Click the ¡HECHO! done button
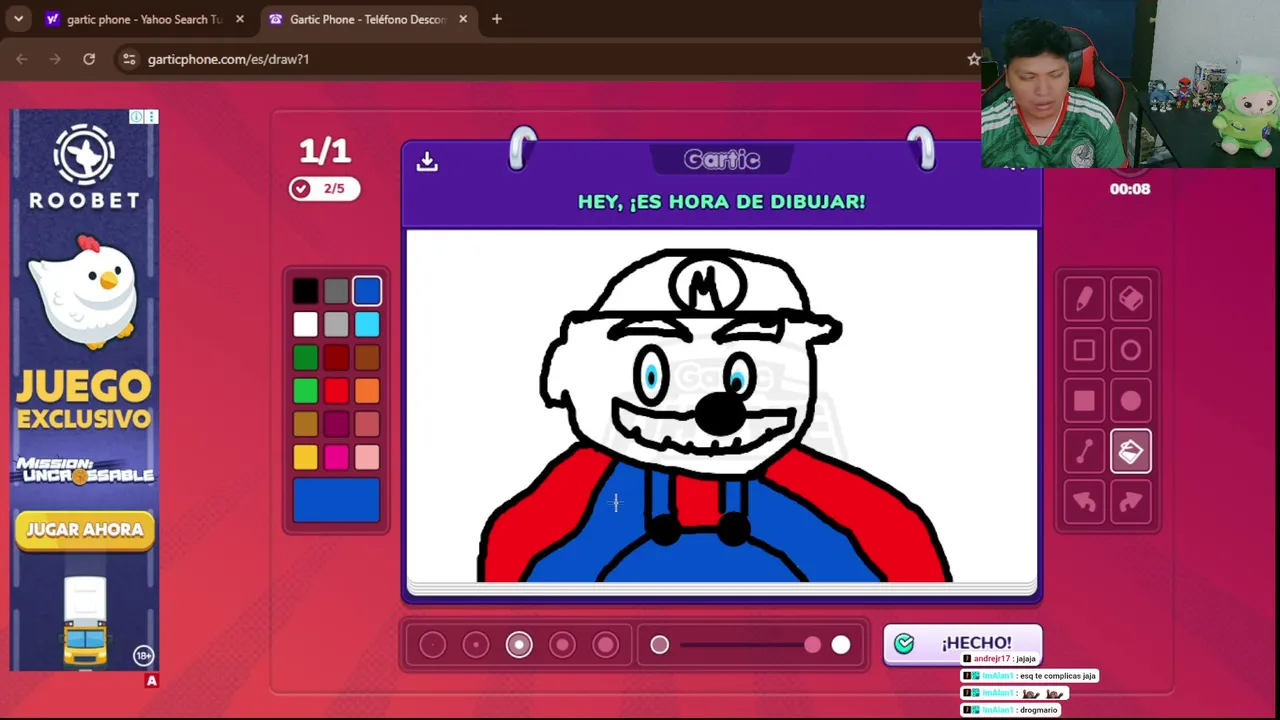 (x=962, y=643)
